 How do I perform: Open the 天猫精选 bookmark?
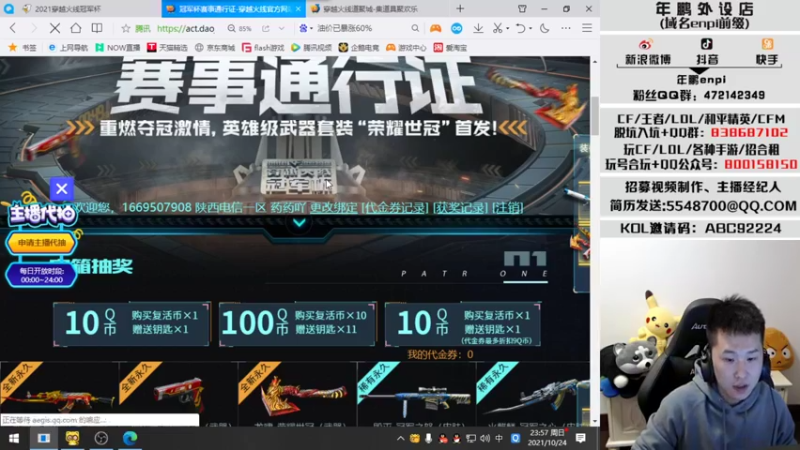pyautogui.click(x=167, y=47)
